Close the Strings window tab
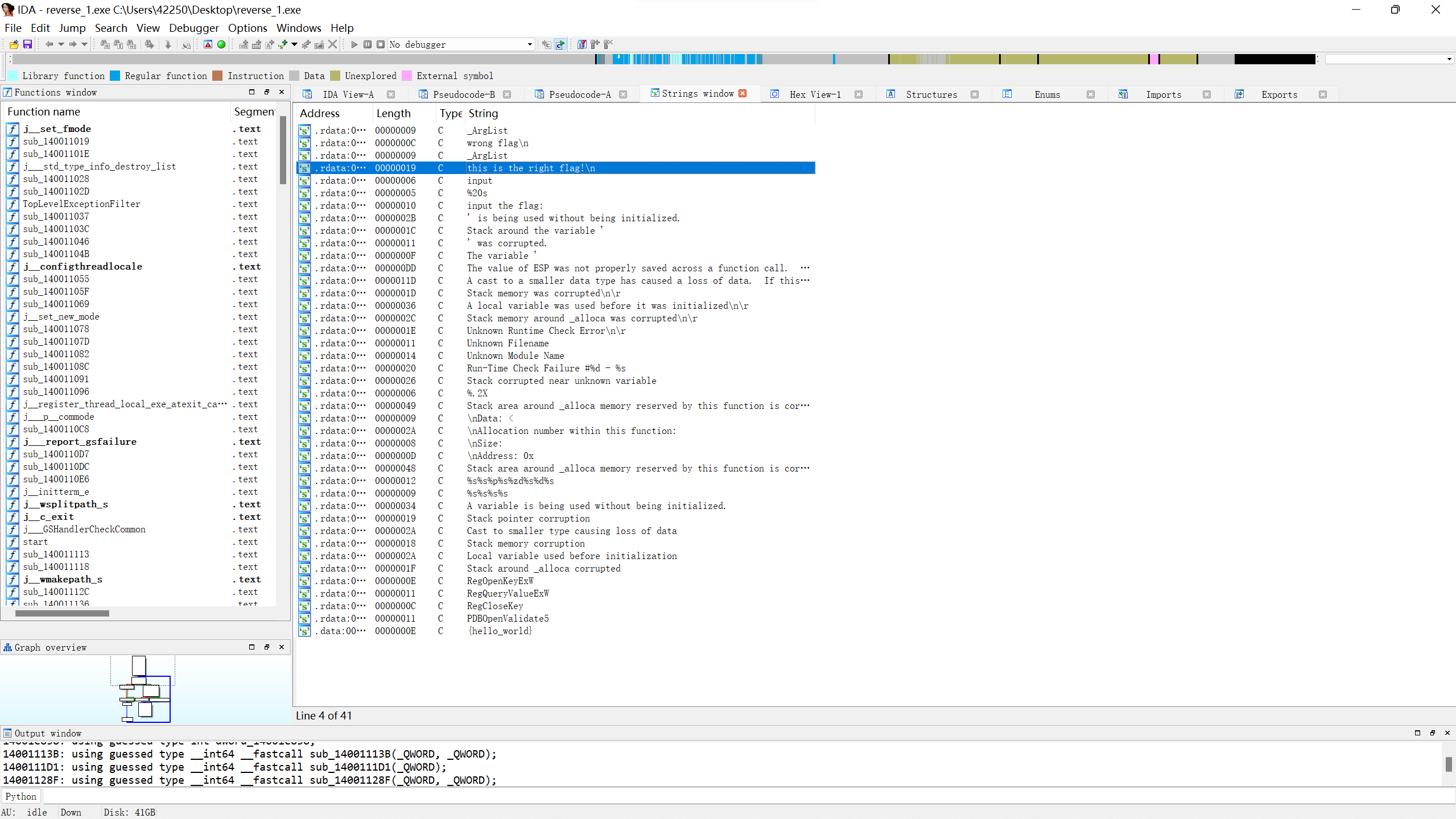 click(743, 94)
